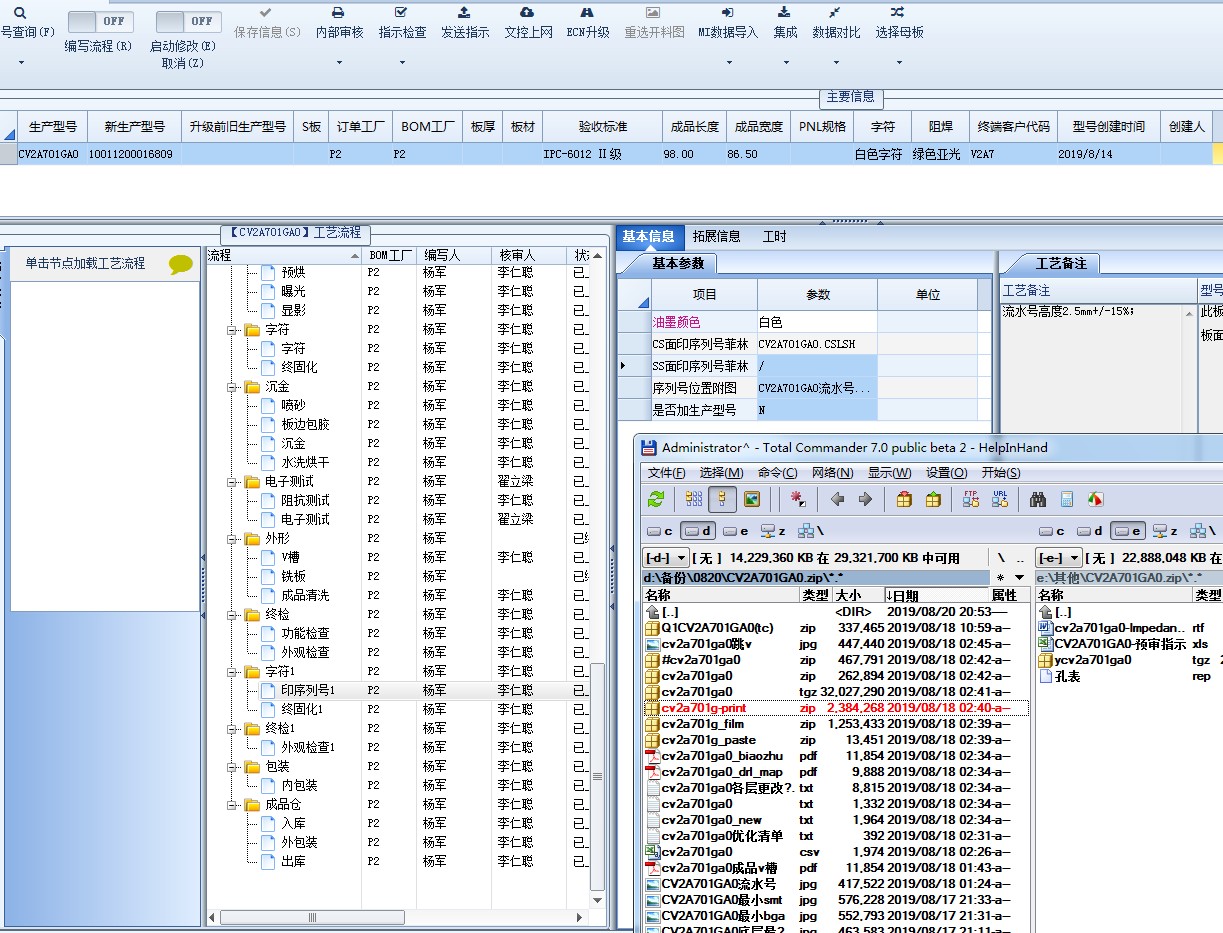
Task: Open the 文件(F) menu in Total Commander
Action: click(x=667, y=473)
